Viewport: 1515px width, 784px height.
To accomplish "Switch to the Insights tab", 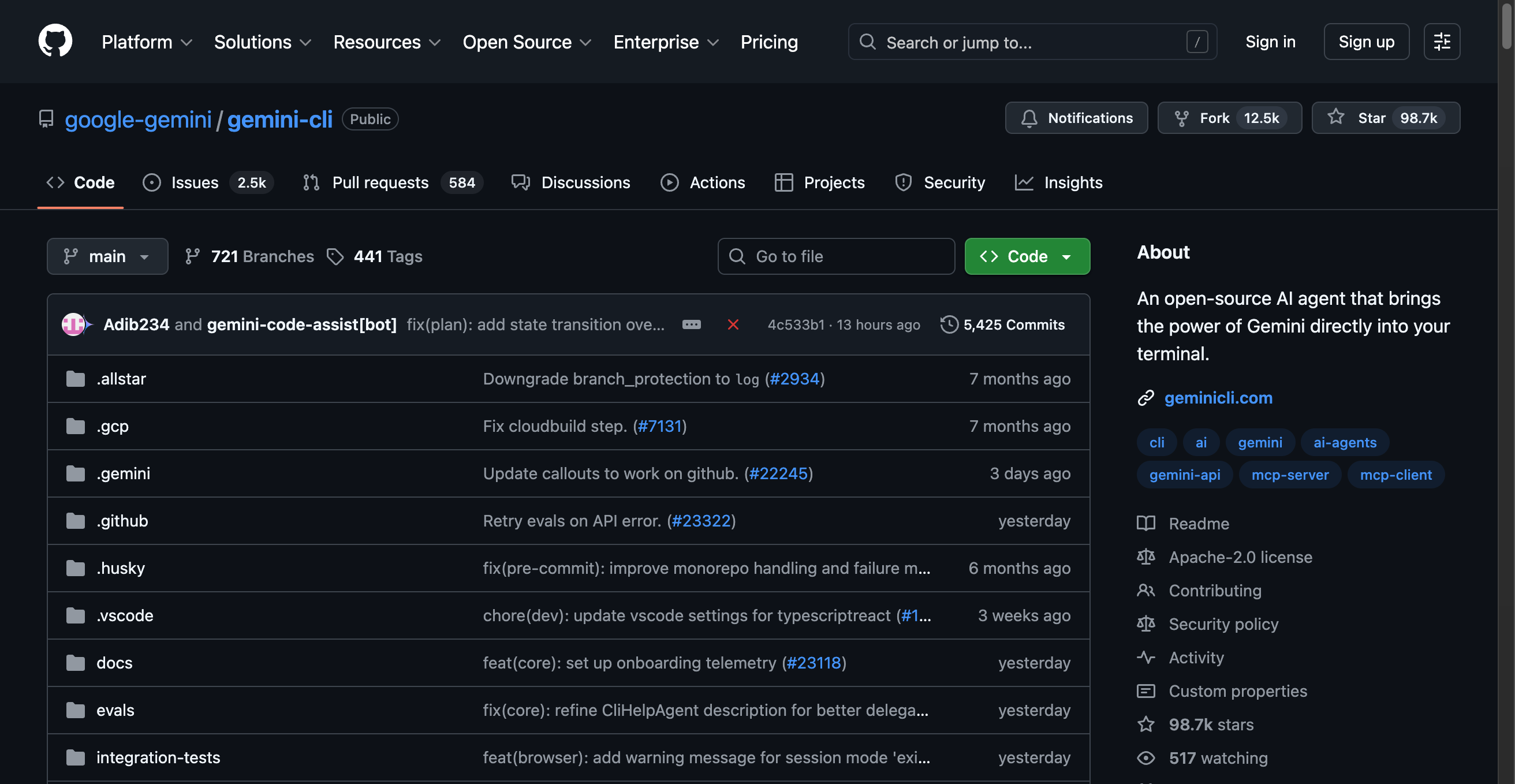I will [x=1059, y=182].
